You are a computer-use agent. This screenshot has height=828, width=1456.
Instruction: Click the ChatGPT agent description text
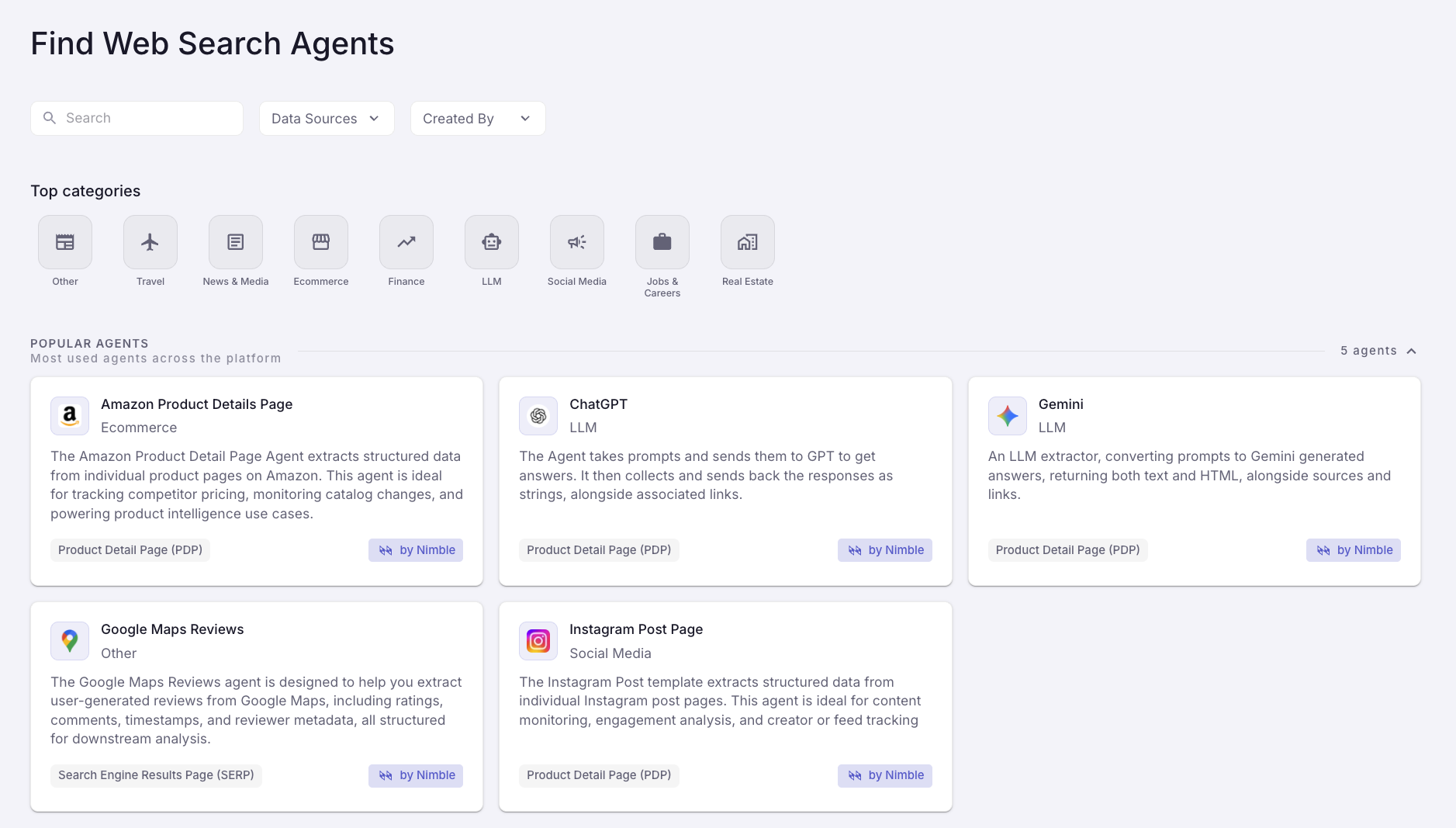tap(706, 476)
